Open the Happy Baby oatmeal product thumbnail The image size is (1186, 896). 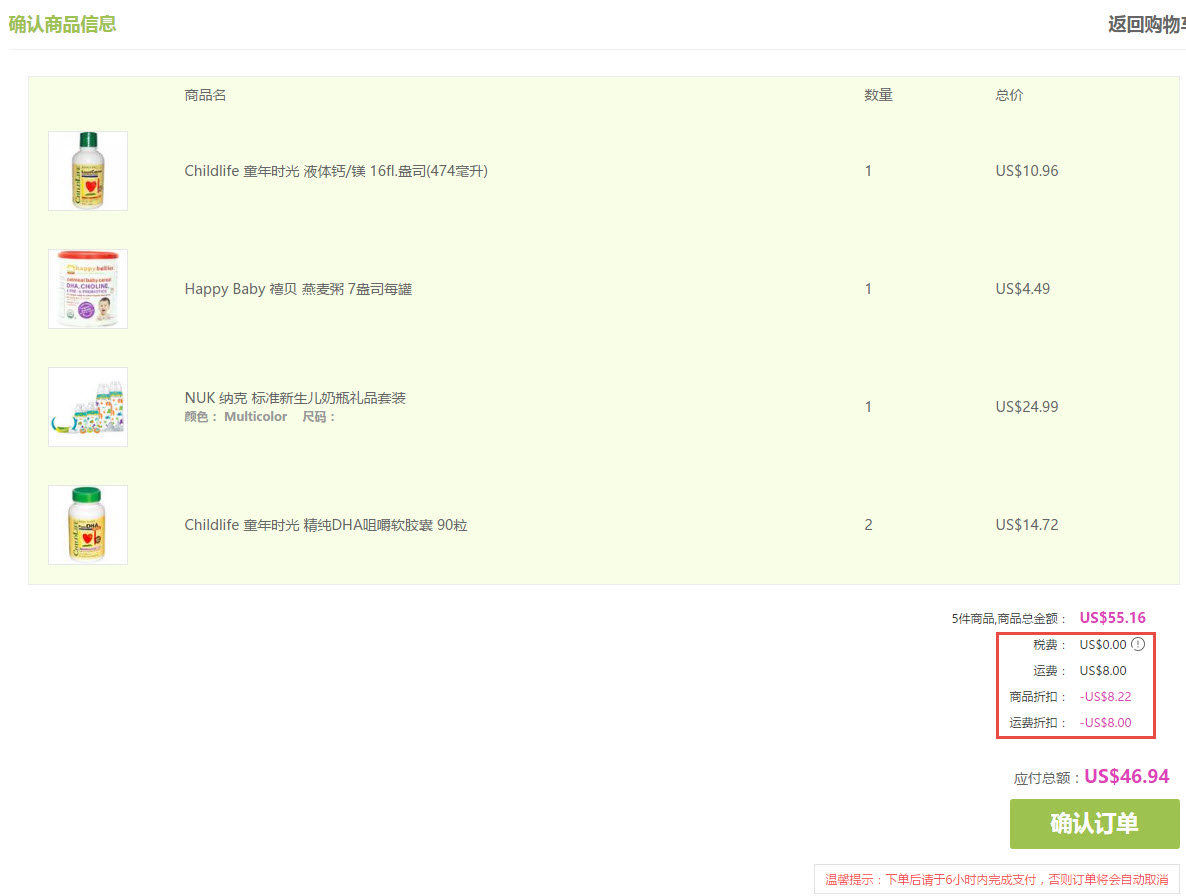(88, 289)
